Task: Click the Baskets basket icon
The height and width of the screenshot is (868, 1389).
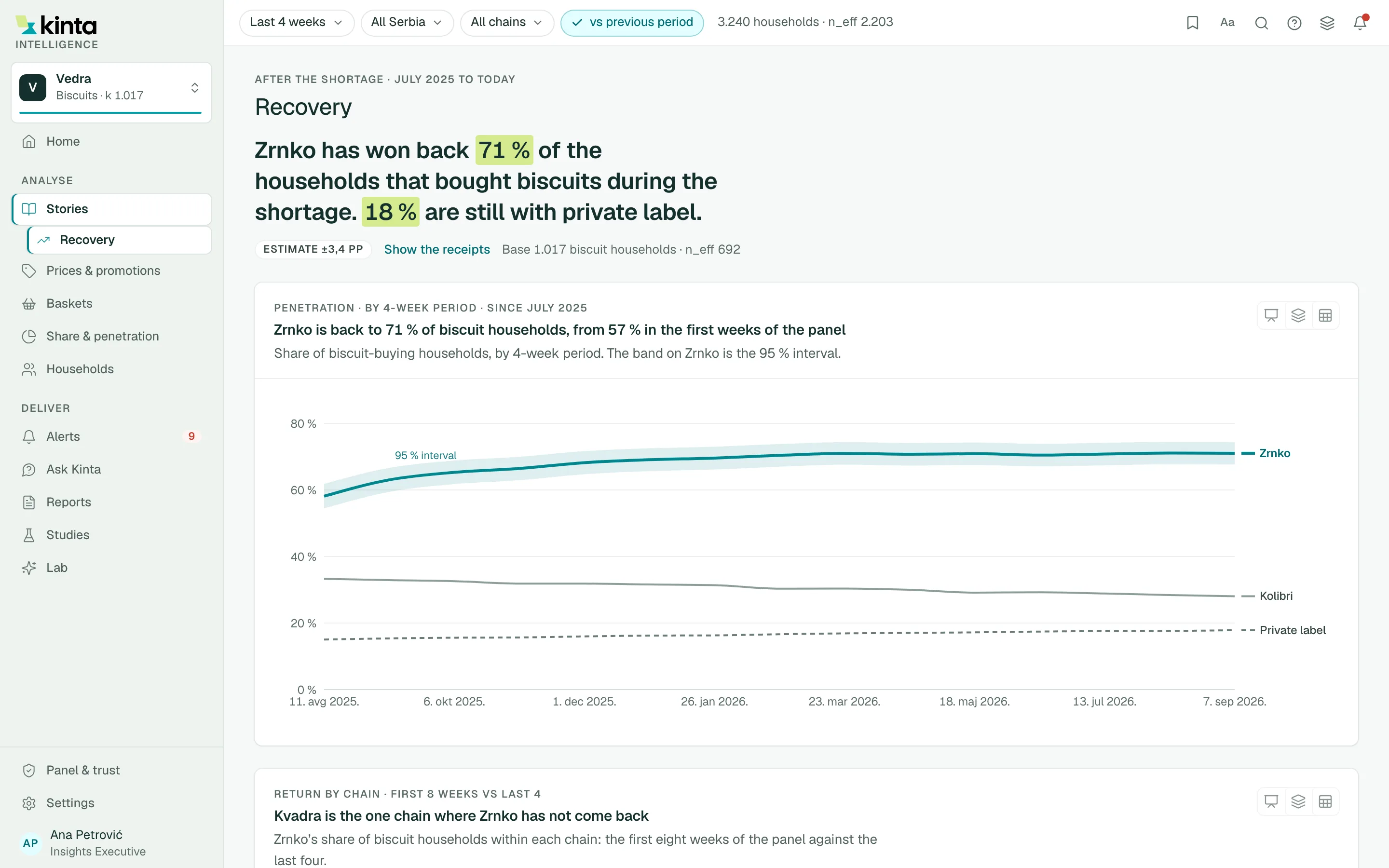Action: coord(29,304)
